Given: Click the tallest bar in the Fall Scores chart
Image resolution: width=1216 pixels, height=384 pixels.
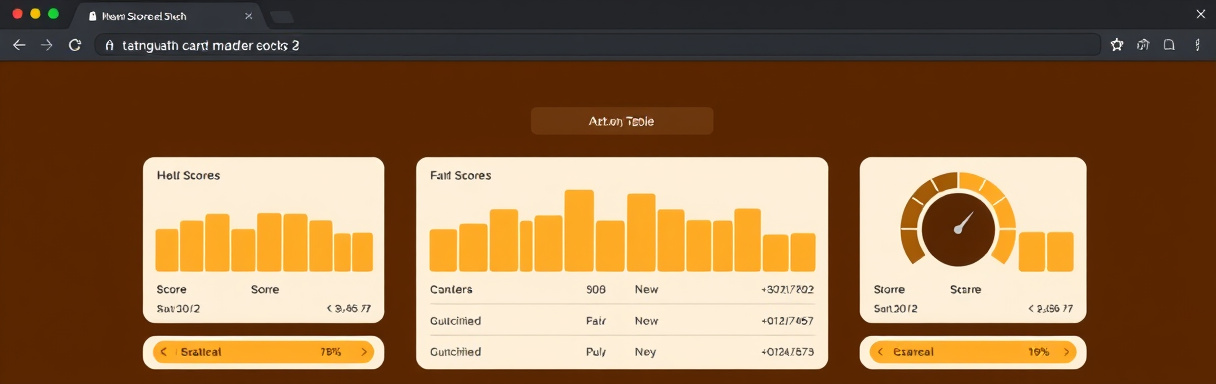Looking at the screenshot, I should point(579,231).
